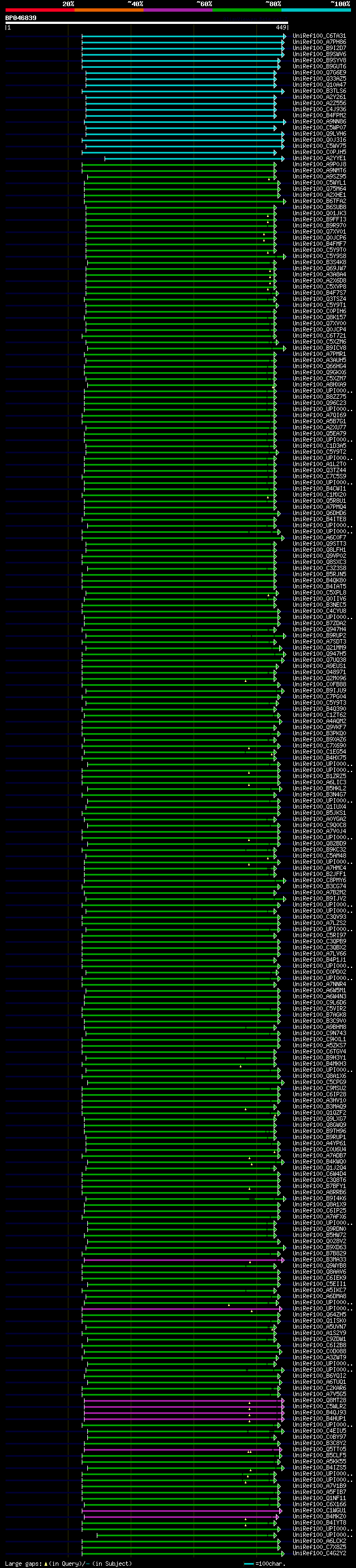356x1568 pixels.
Task: Select the UniRef100_C0FB88 label
Action: (319, 685)
